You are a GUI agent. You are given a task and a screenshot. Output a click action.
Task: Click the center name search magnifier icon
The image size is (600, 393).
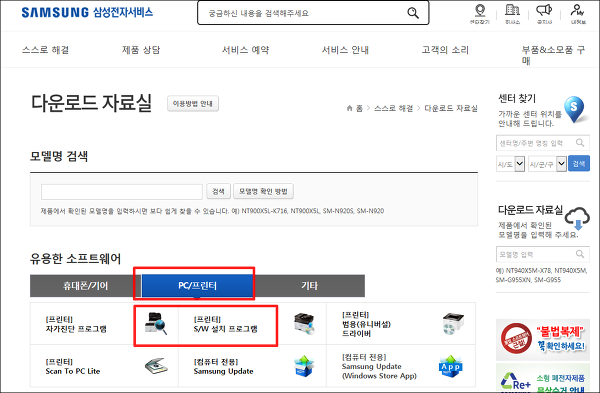point(580,143)
